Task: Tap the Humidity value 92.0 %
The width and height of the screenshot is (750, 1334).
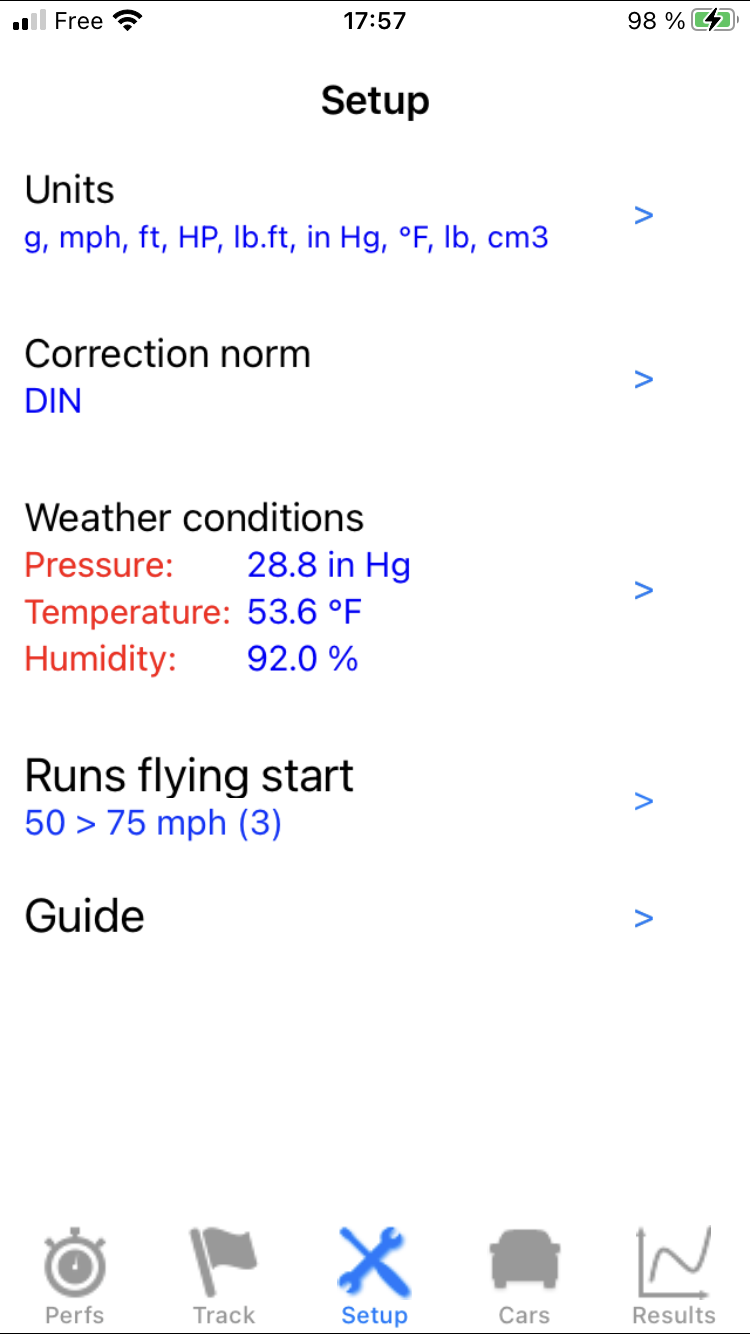Action: point(302,659)
